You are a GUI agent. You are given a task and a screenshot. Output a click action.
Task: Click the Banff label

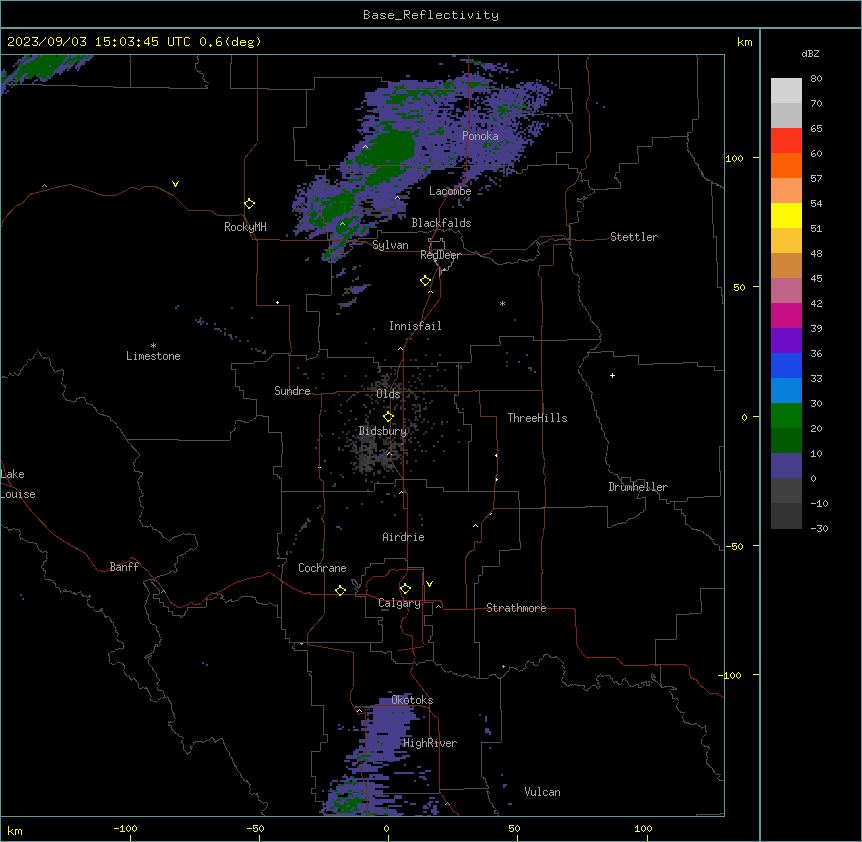coord(124,567)
